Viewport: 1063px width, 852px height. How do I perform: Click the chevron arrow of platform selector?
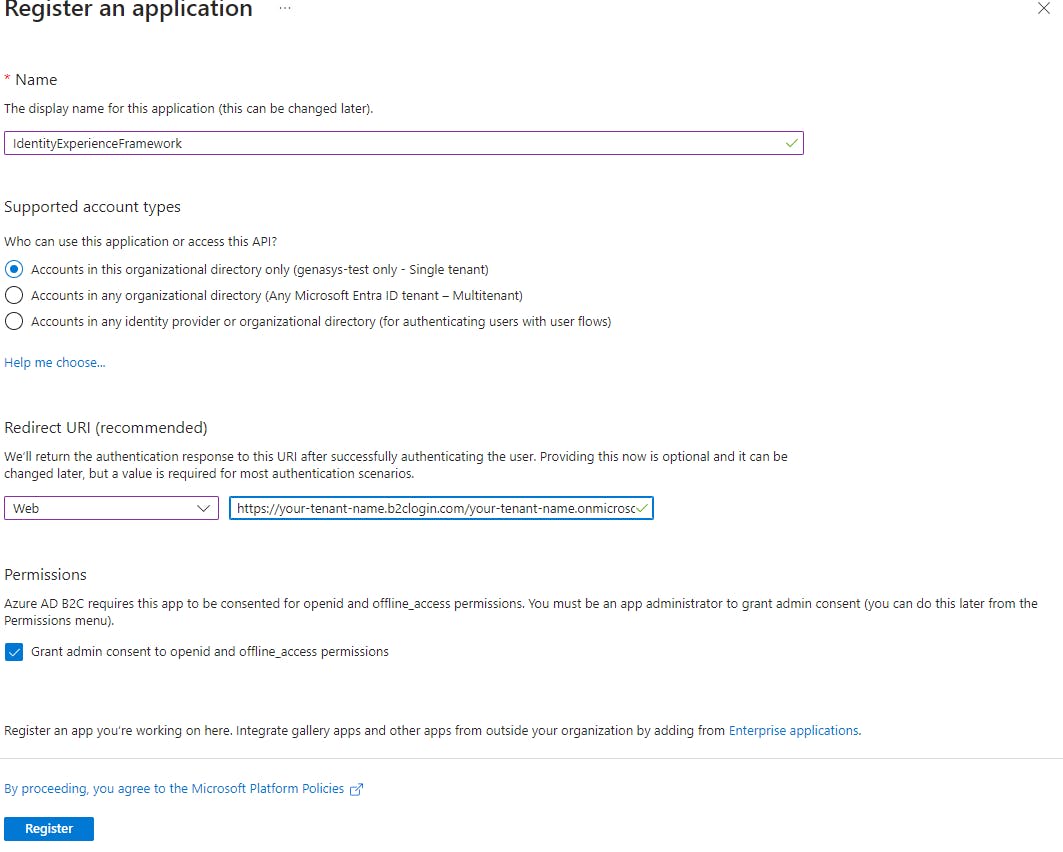(x=203, y=508)
